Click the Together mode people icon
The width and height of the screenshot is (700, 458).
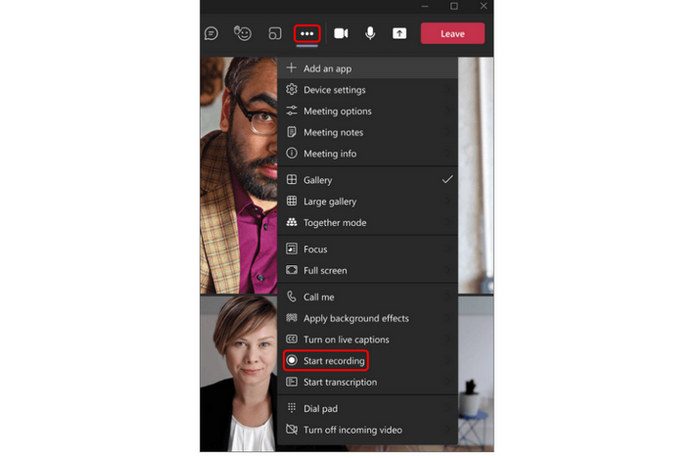292,222
